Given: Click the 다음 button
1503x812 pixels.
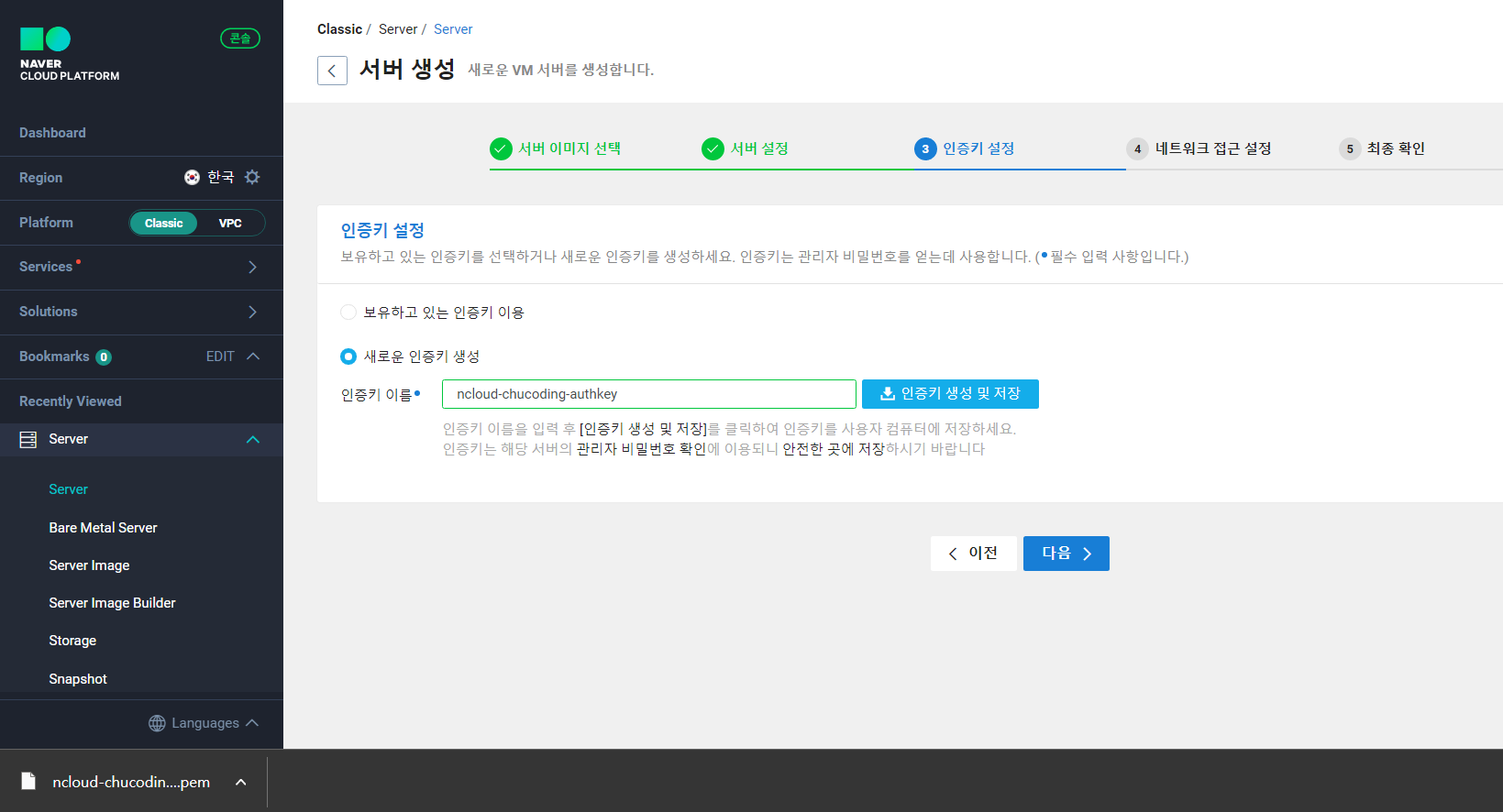Looking at the screenshot, I should [1066, 554].
